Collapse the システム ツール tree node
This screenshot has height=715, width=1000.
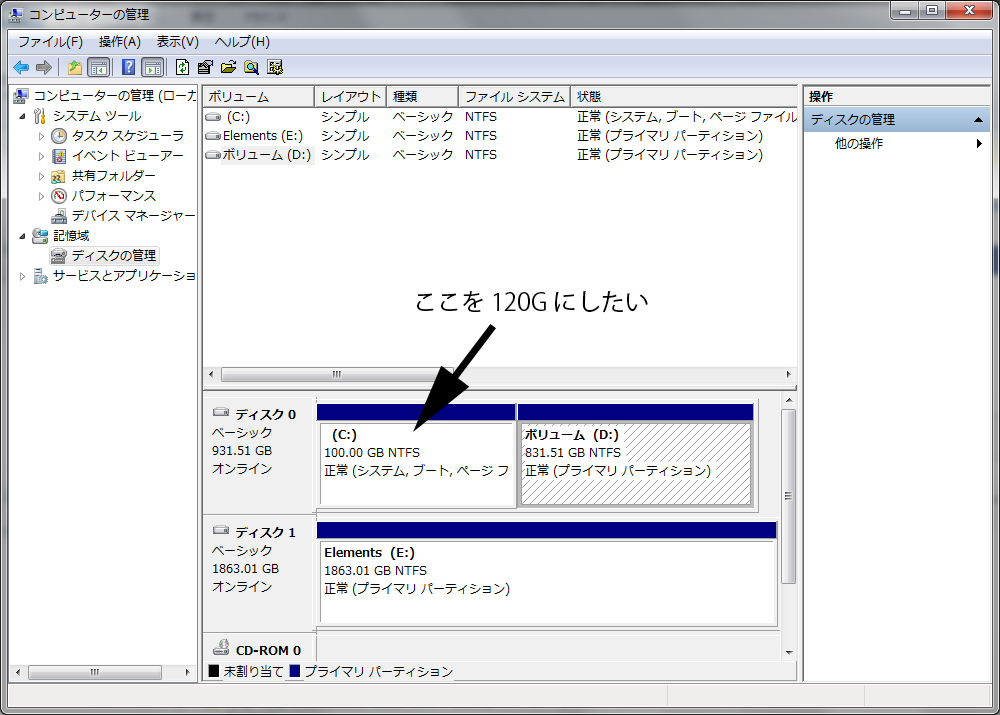(22, 117)
